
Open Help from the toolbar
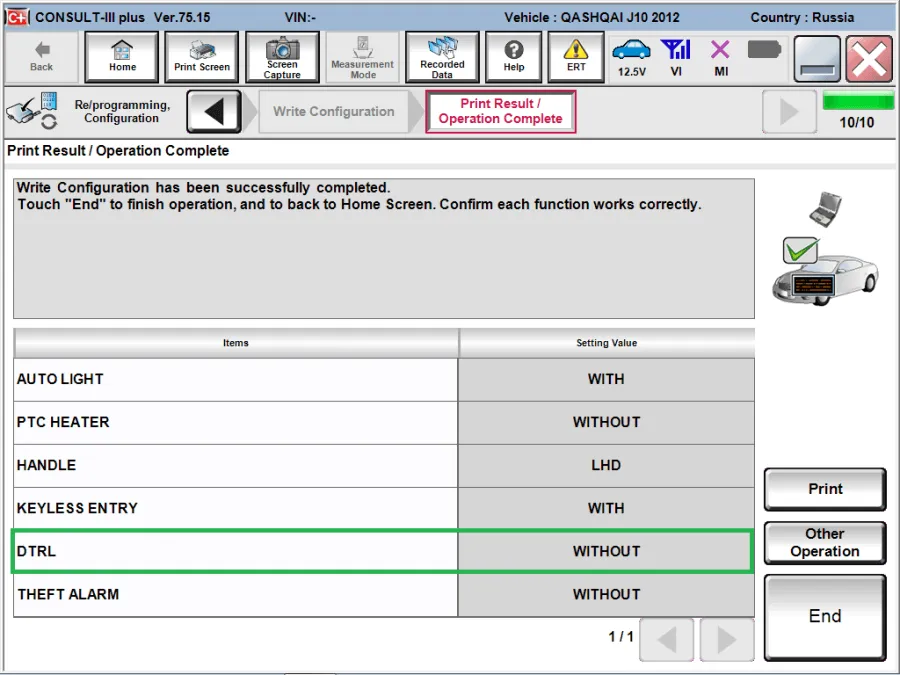[514, 57]
